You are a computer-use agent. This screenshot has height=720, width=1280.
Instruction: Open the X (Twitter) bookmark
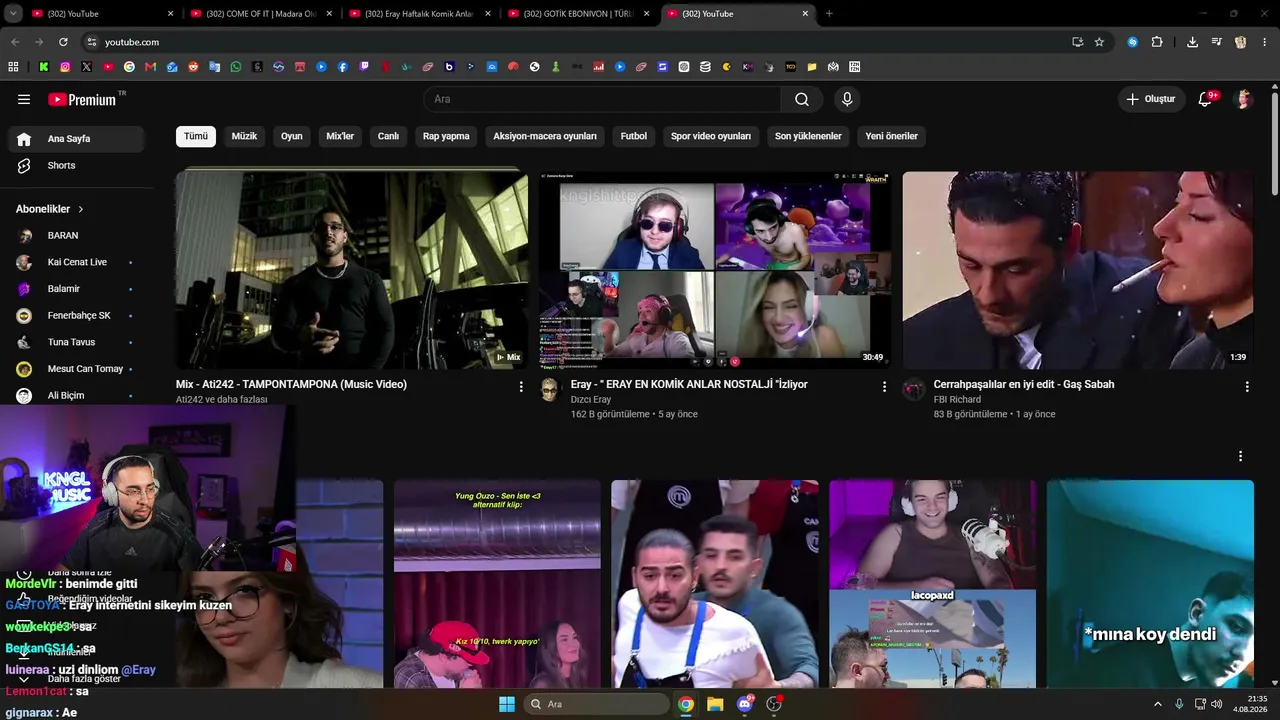point(87,67)
